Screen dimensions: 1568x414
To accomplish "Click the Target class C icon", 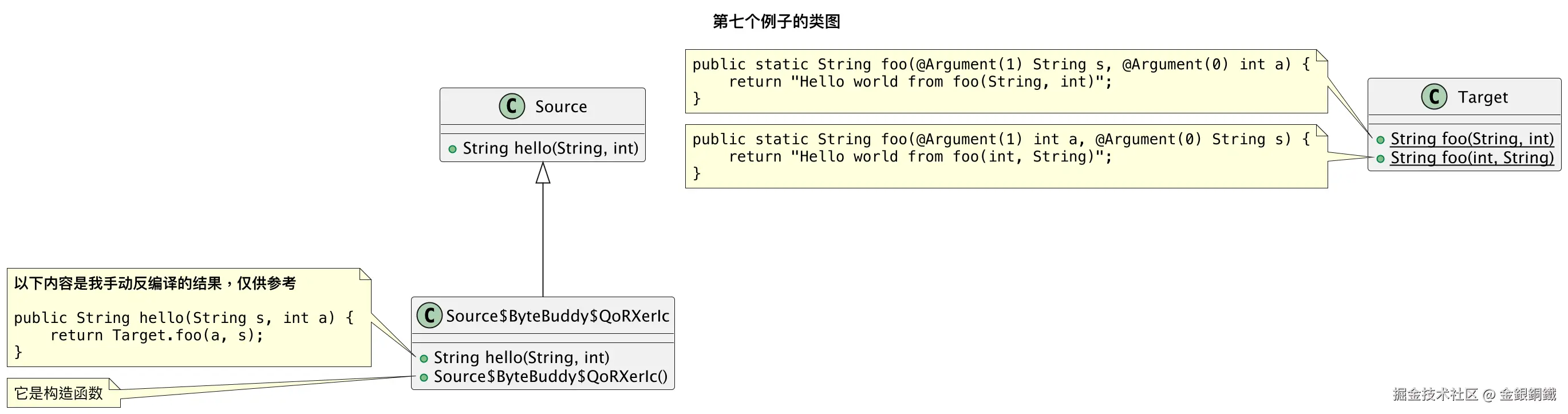I will pos(1433,97).
